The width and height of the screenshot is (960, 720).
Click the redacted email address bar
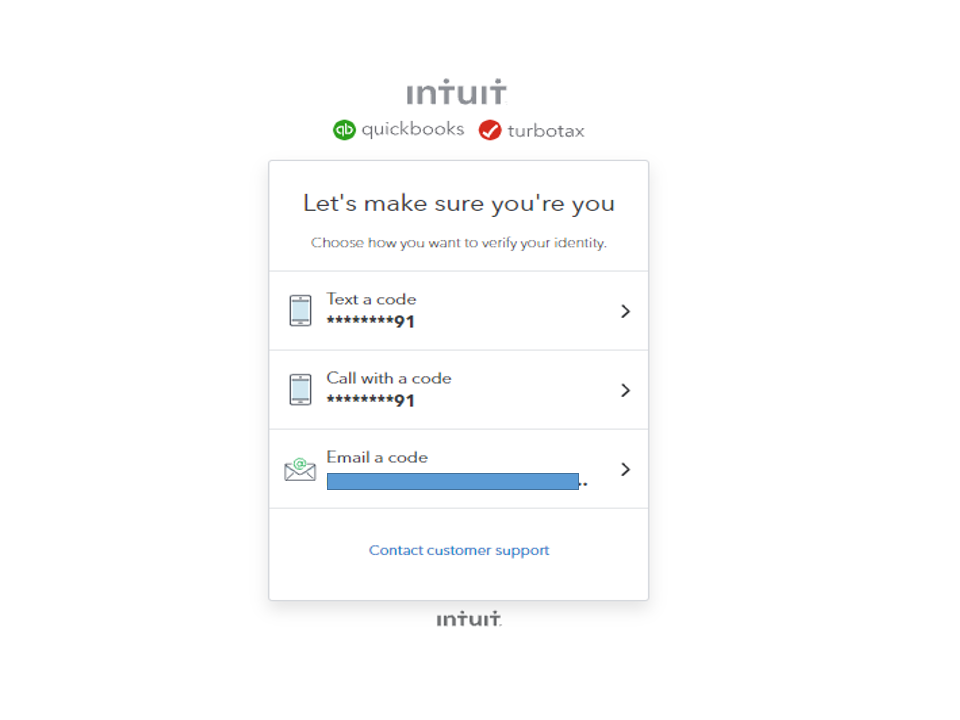point(453,481)
